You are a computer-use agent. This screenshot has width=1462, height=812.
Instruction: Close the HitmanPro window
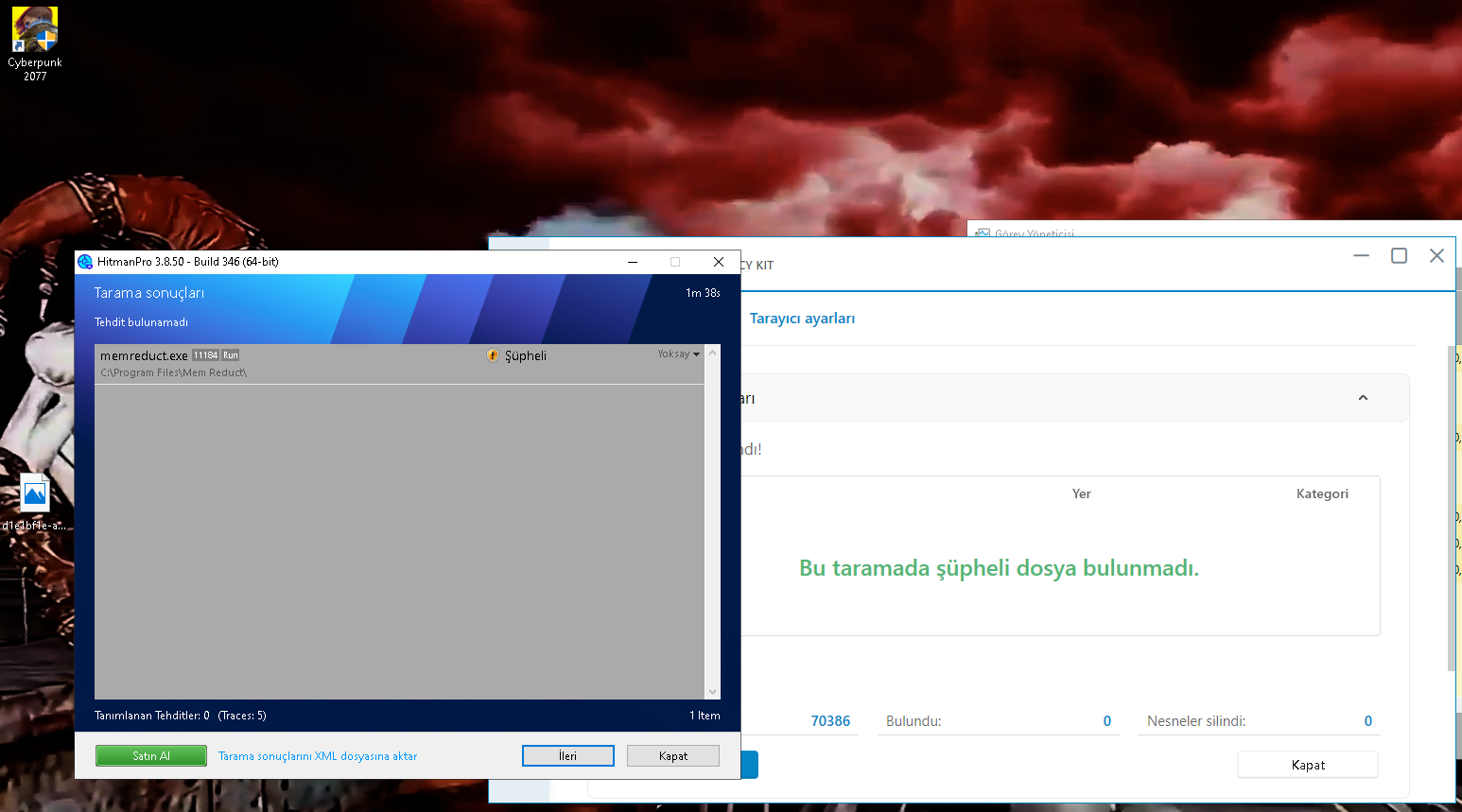tap(719, 262)
